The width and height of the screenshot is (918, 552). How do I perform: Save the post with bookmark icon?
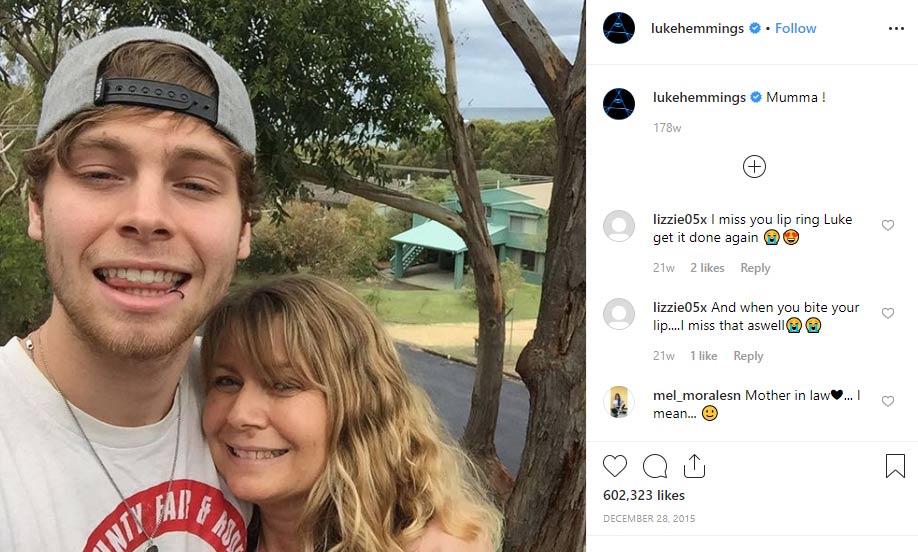coord(895,466)
